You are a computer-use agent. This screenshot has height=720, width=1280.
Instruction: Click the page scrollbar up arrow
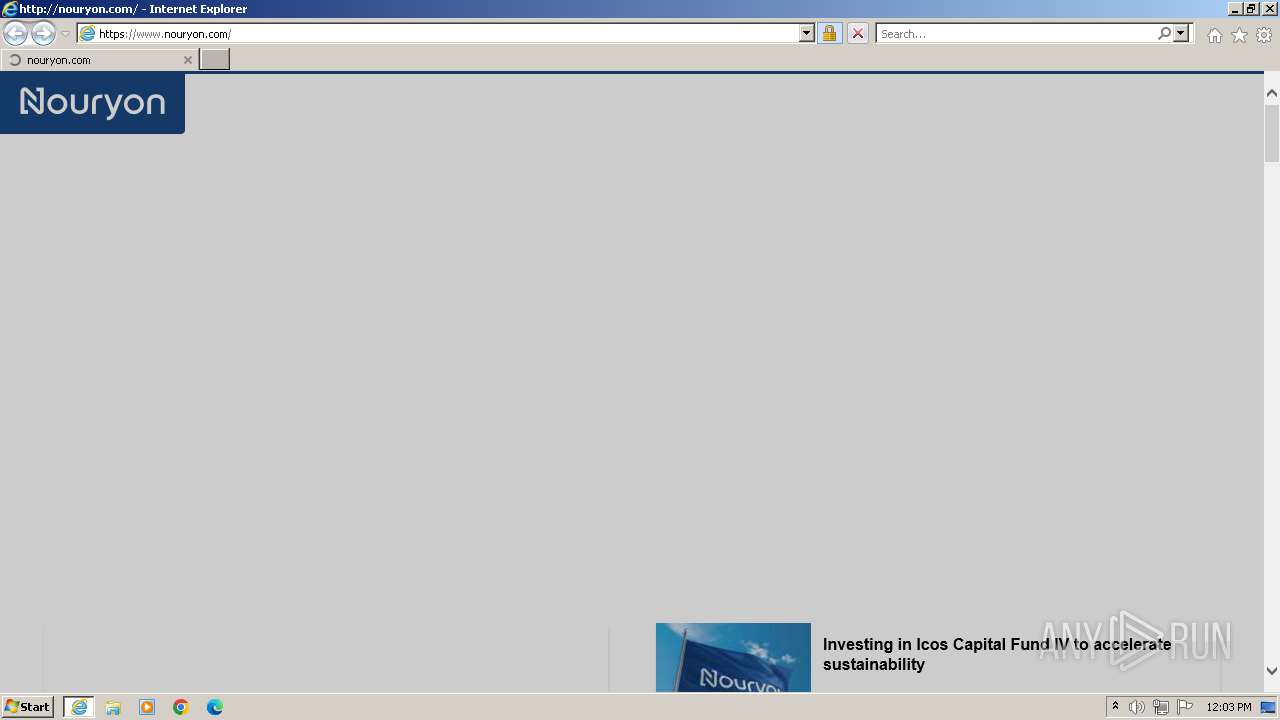[x=1272, y=93]
